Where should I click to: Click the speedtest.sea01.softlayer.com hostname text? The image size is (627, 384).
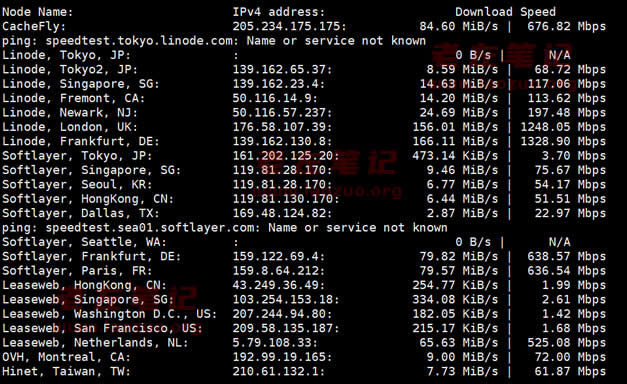tap(150, 228)
